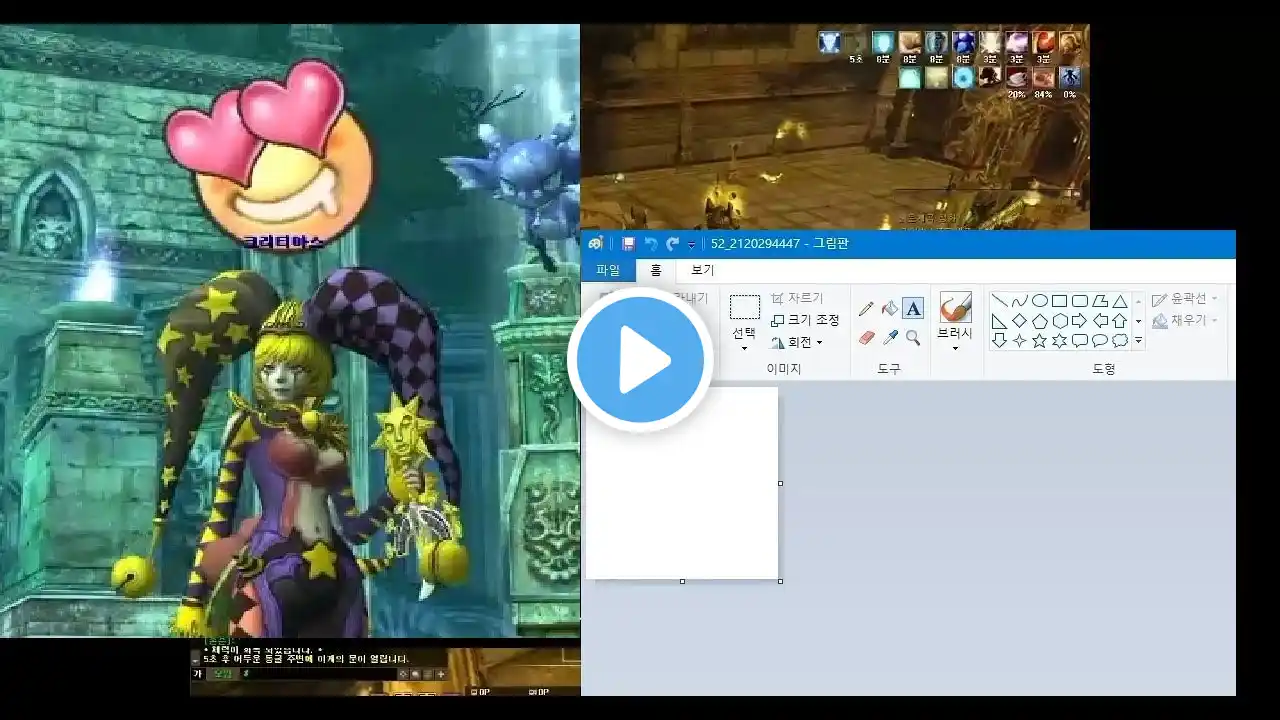Click the game buff icon labeled 0%
This screenshot has width=1280, height=720.
(1070, 77)
